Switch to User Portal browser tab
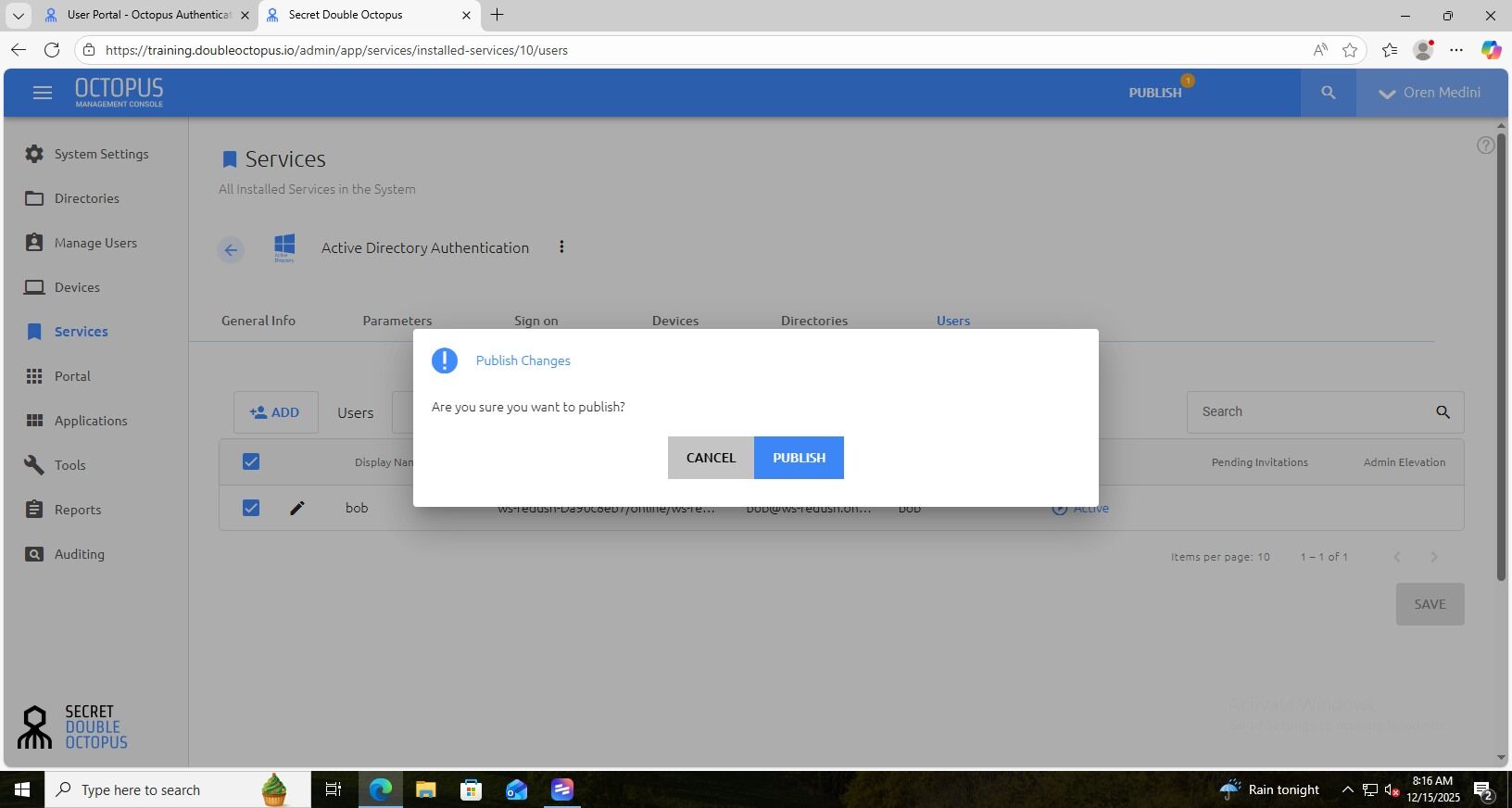1512x808 pixels. point(148,15)
